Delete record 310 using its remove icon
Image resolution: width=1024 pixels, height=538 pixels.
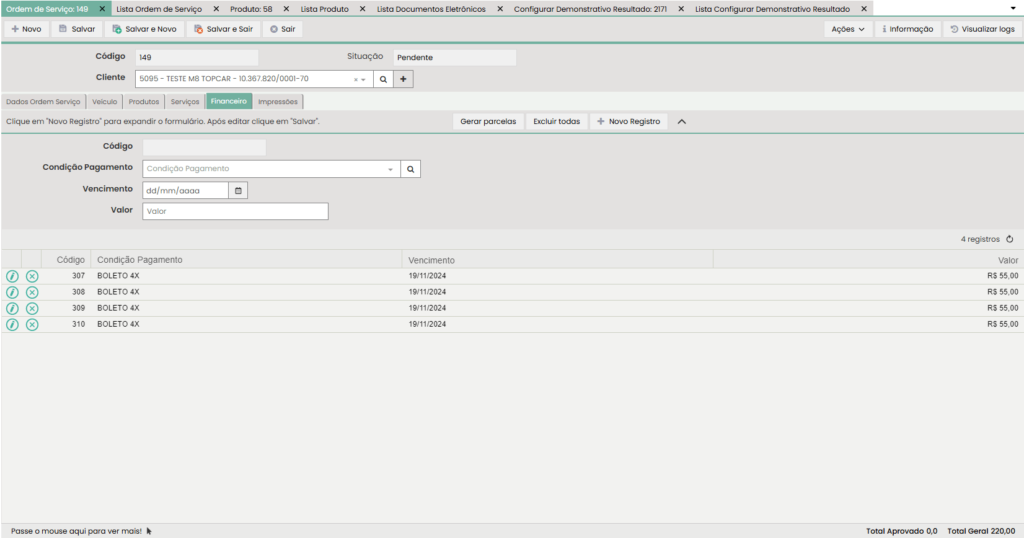coord(32,324)
